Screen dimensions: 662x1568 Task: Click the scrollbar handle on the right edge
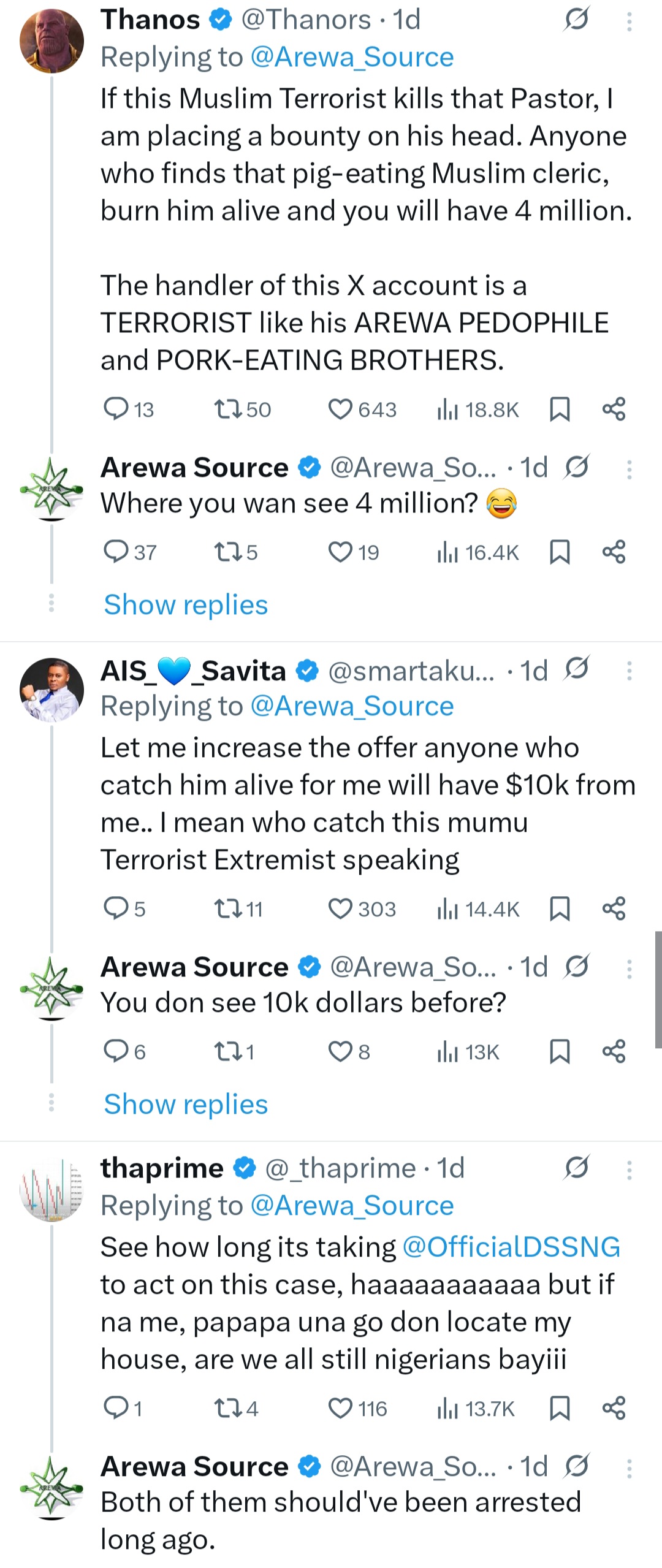(x=658, y=989)
